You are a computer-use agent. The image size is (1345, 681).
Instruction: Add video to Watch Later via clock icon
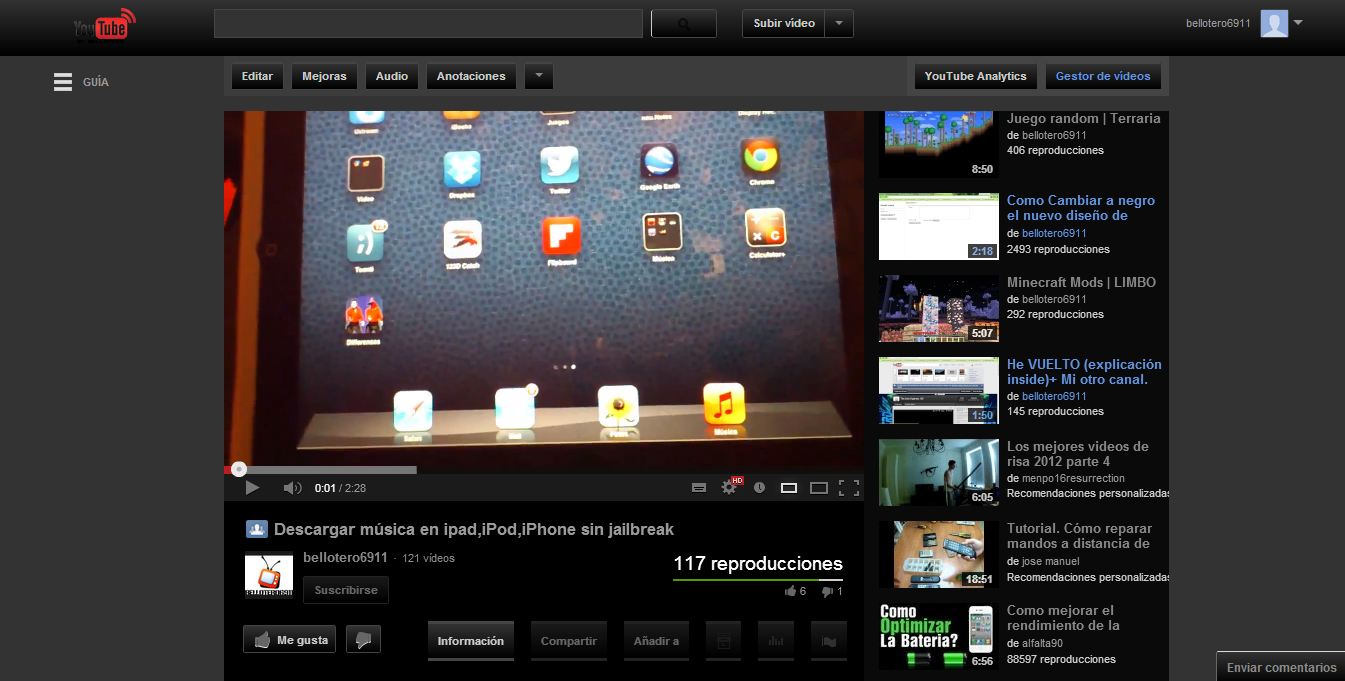click(759, 488)
